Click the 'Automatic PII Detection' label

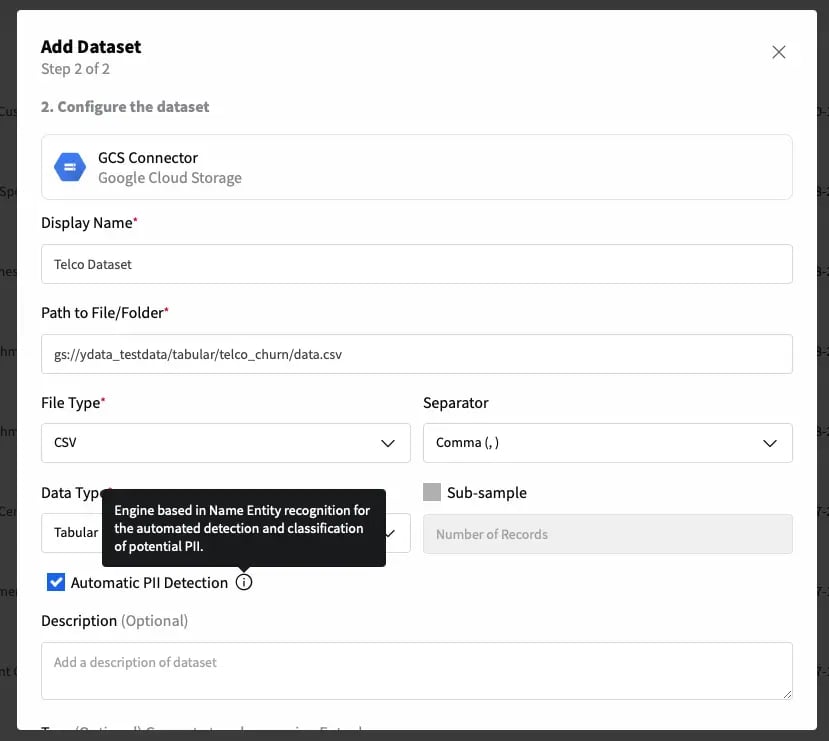point(150,582)
